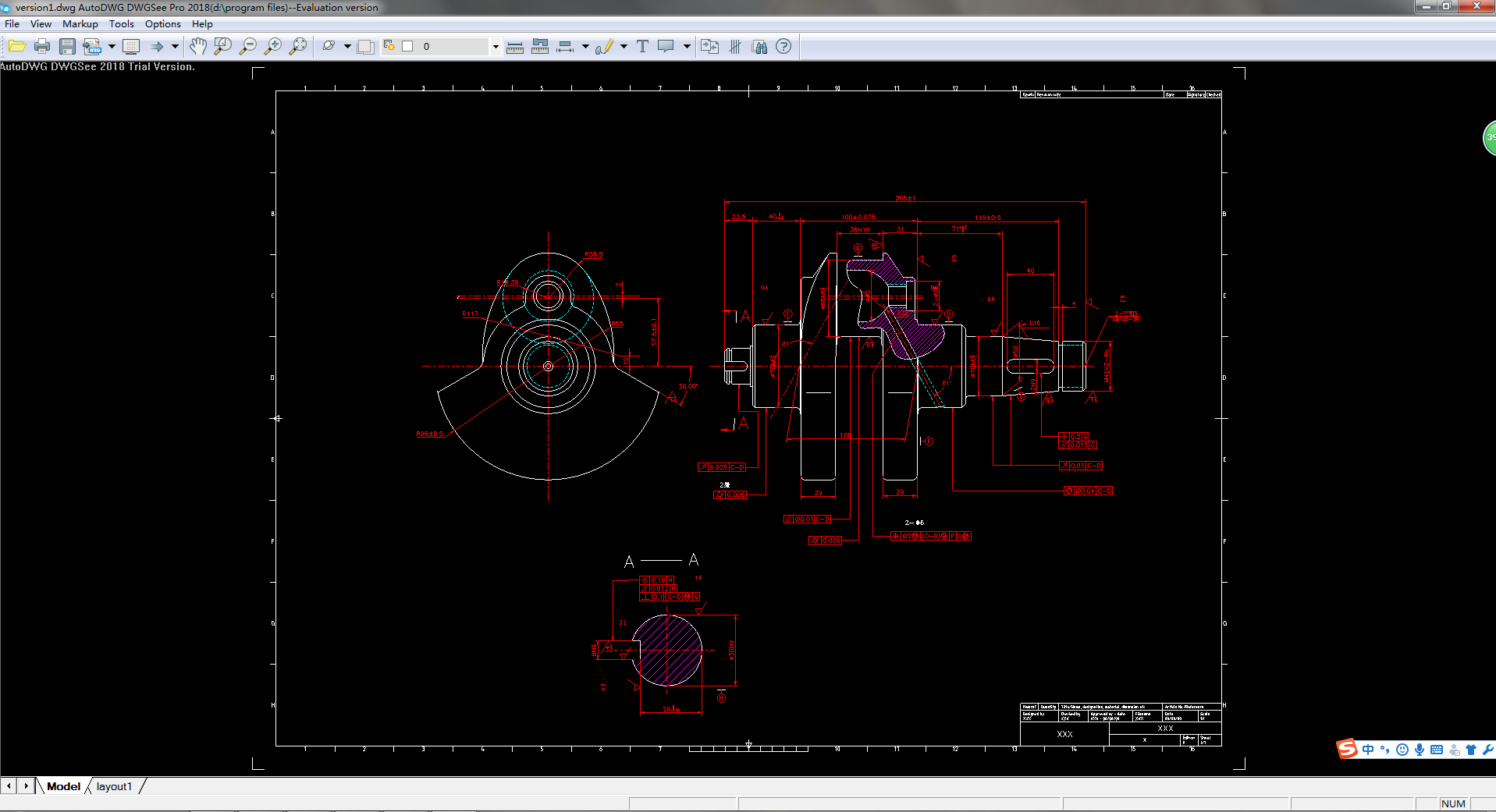Open the binoculars Find tool
Viewport: 1496px width, 812px height.
759,47
